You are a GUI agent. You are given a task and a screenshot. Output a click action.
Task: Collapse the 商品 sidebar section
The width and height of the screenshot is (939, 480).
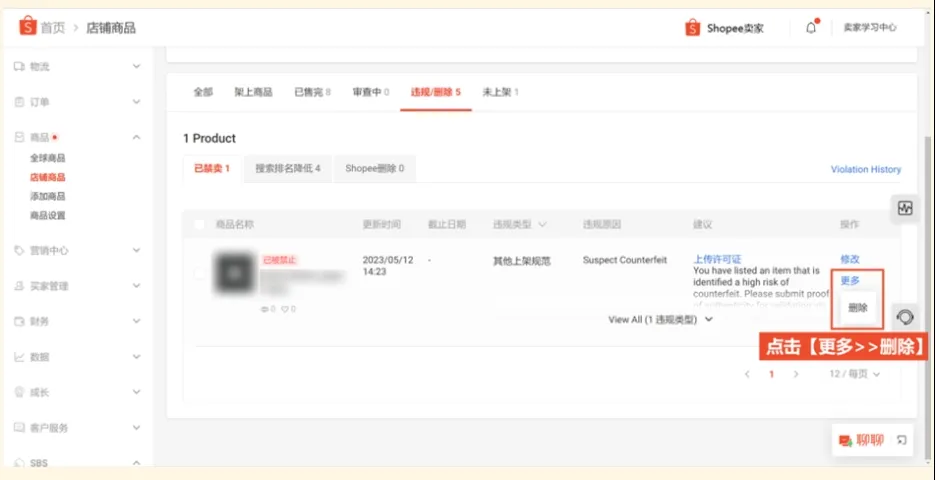[137, 137]
